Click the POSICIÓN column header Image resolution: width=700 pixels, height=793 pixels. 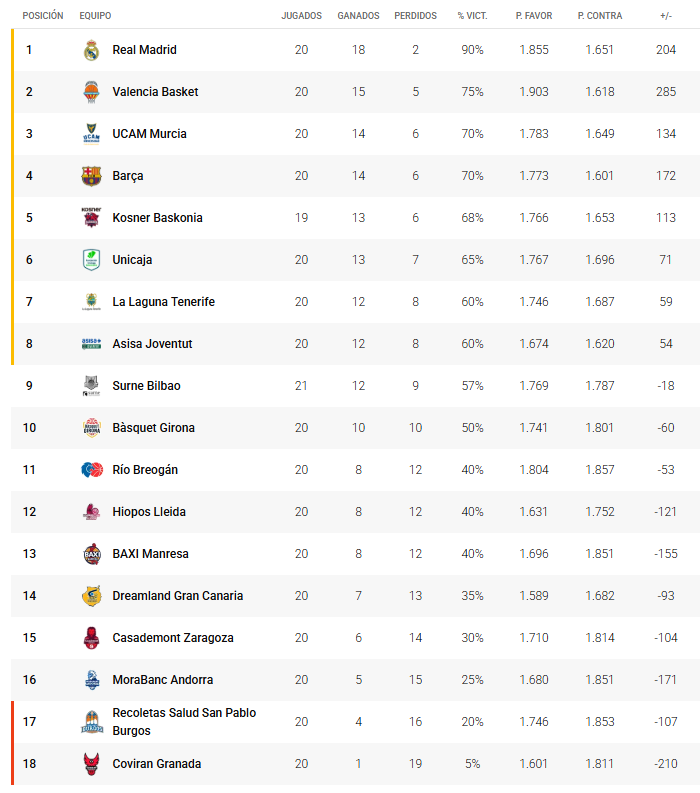(43, 16)
